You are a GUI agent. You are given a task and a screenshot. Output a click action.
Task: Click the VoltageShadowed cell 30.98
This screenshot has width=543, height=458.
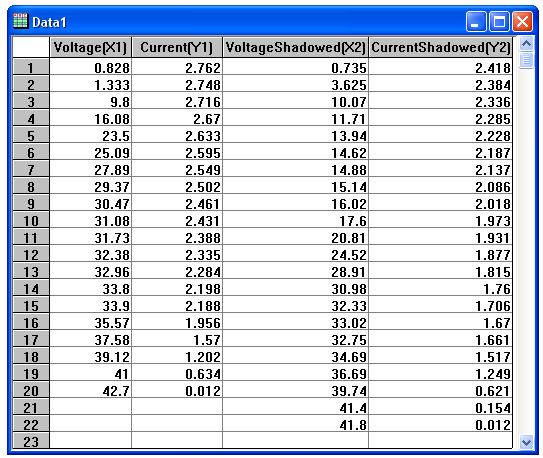(295, 288)
